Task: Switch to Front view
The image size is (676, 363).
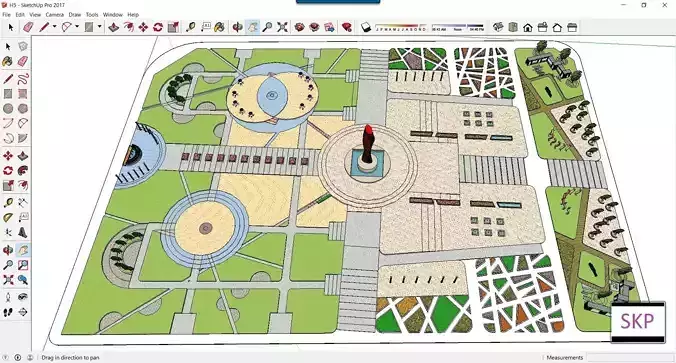Action: (x=528, y=27)
